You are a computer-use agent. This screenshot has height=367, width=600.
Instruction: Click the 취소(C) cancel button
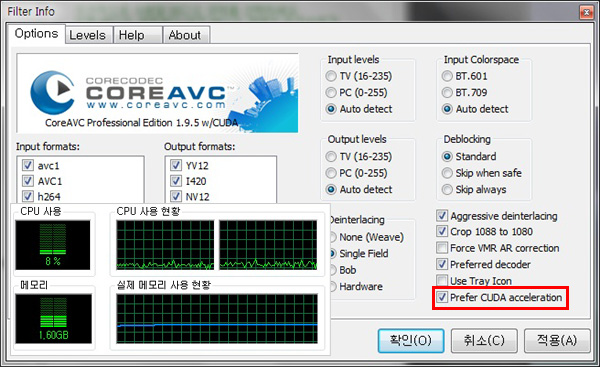484,340
